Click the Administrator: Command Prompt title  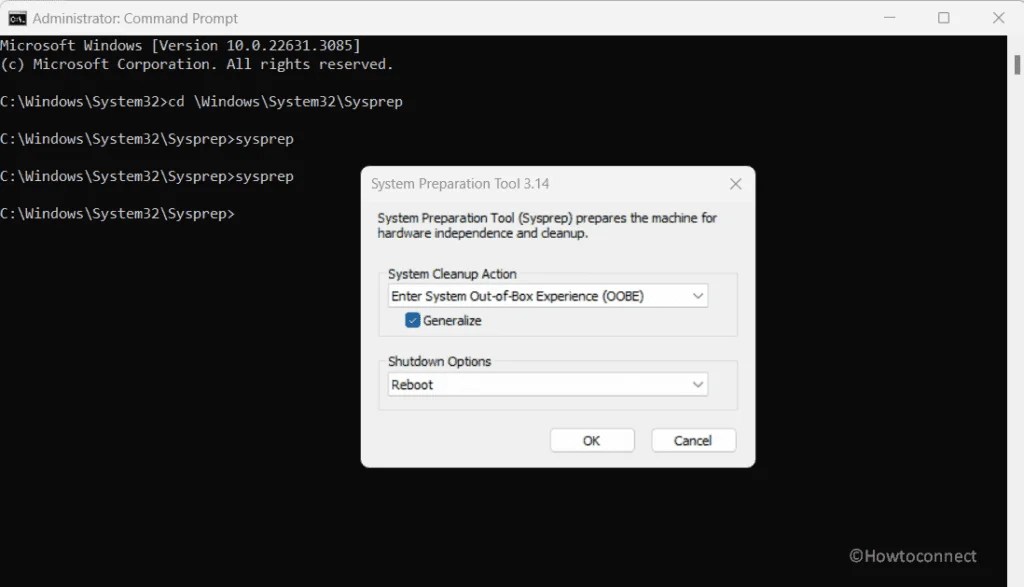click(x=135, y=17)
